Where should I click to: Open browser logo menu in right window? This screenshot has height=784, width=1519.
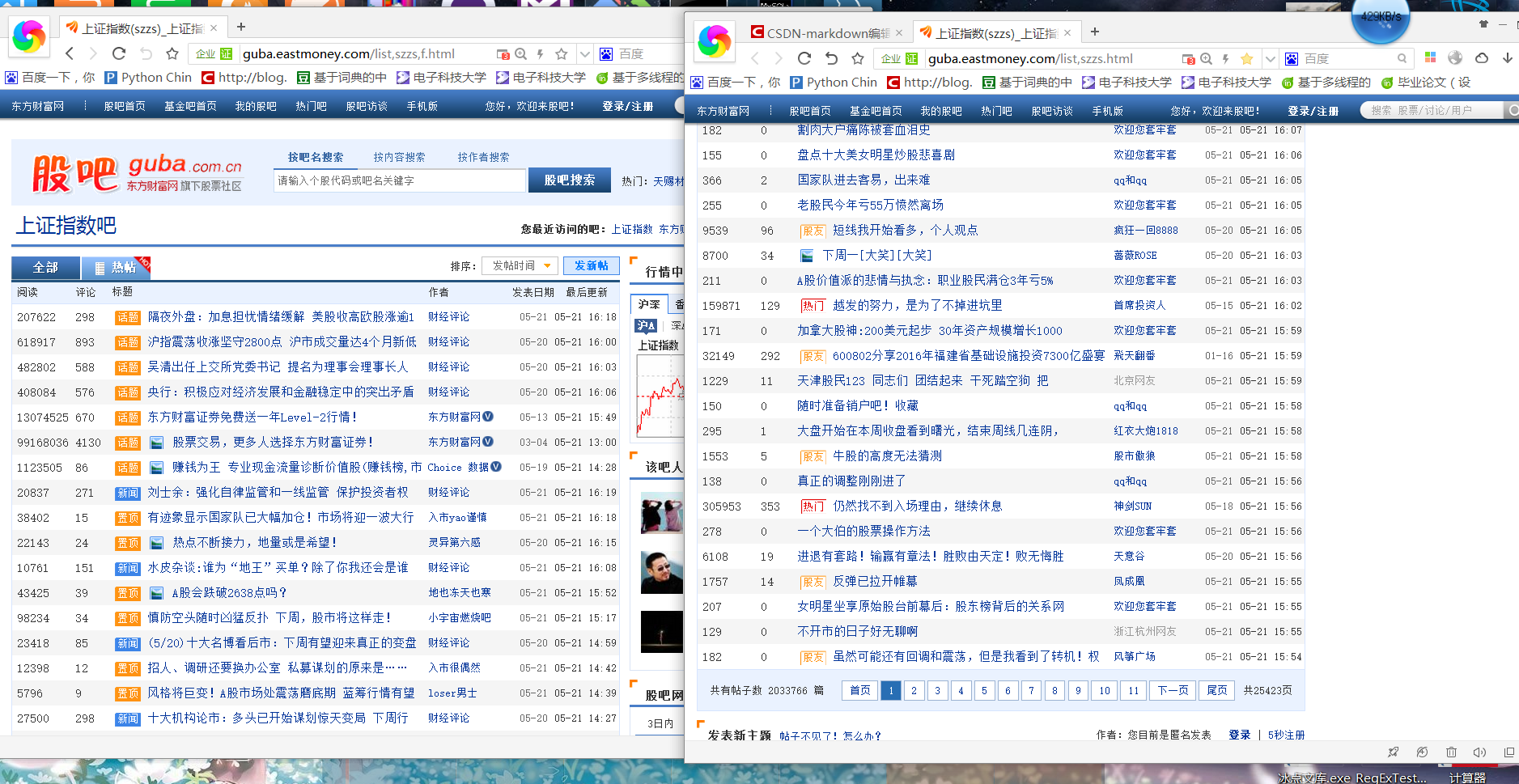click(x=715, y=40)
